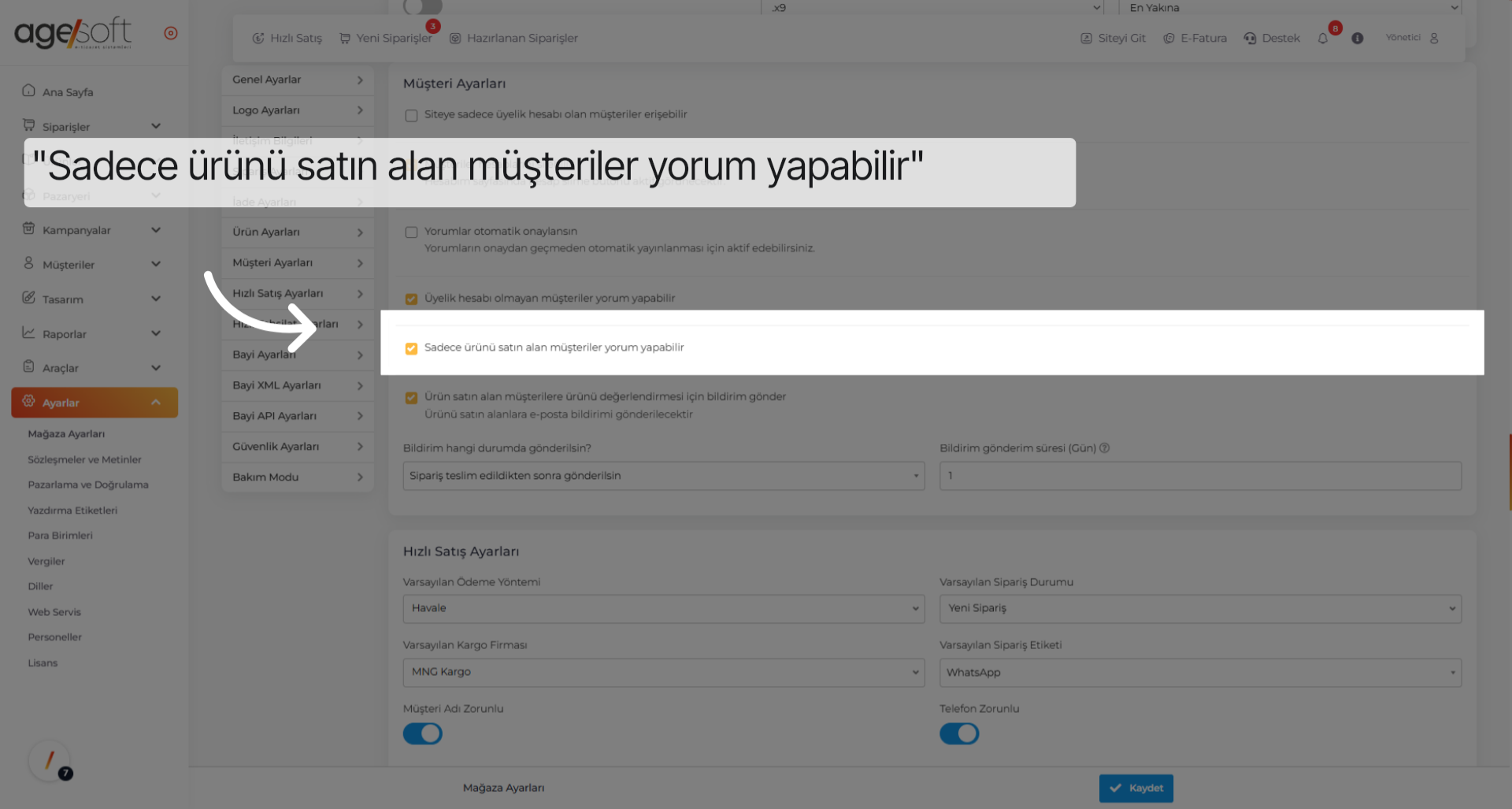
Task: Uncheck Üyelik hesabı olmayan müşteriler checkbox
Action: click(x=411, y=299)
